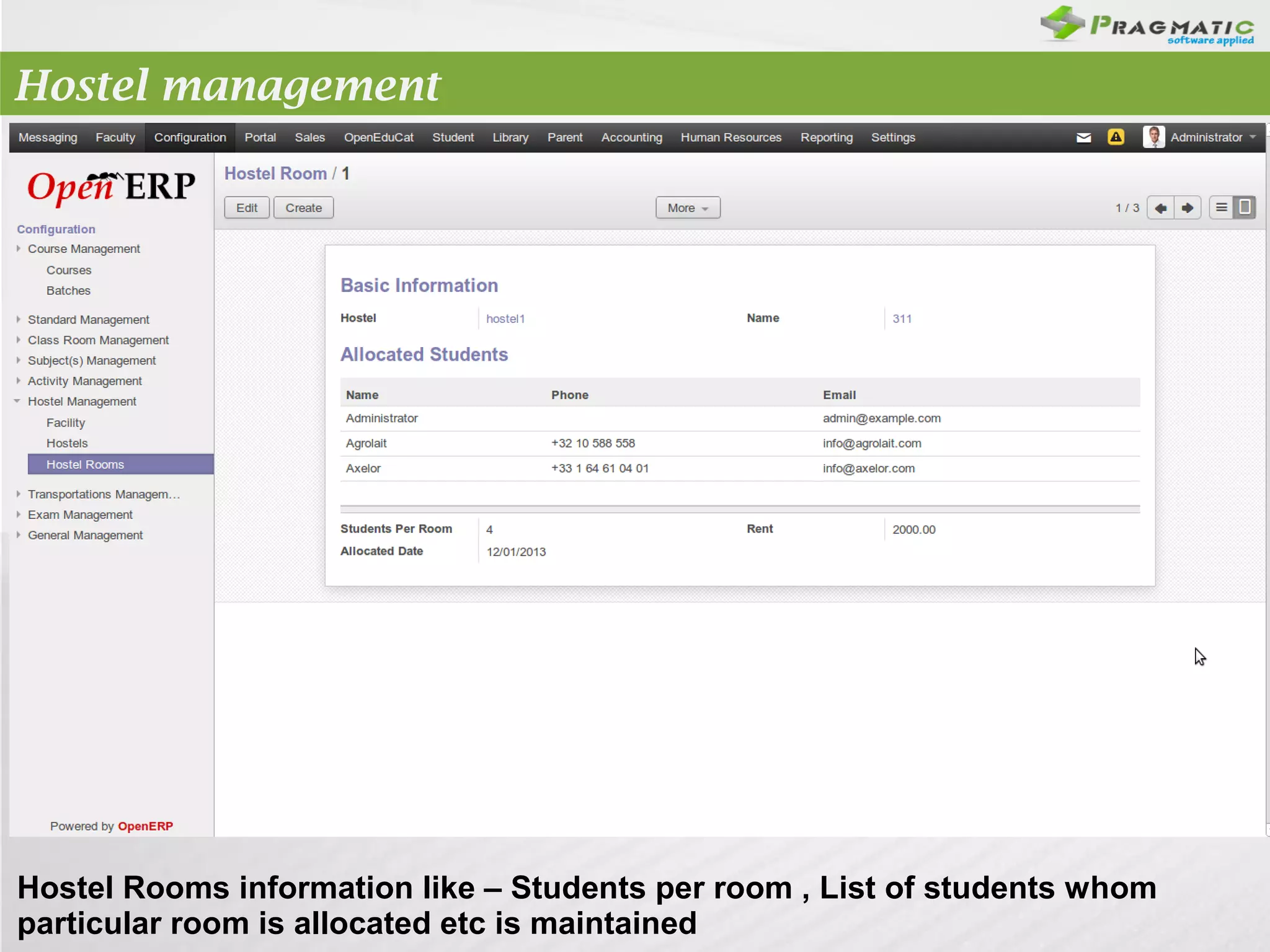This screenshot has height=952, width=1270.
Task: Open the Sales menu
Action: (310, 138)
